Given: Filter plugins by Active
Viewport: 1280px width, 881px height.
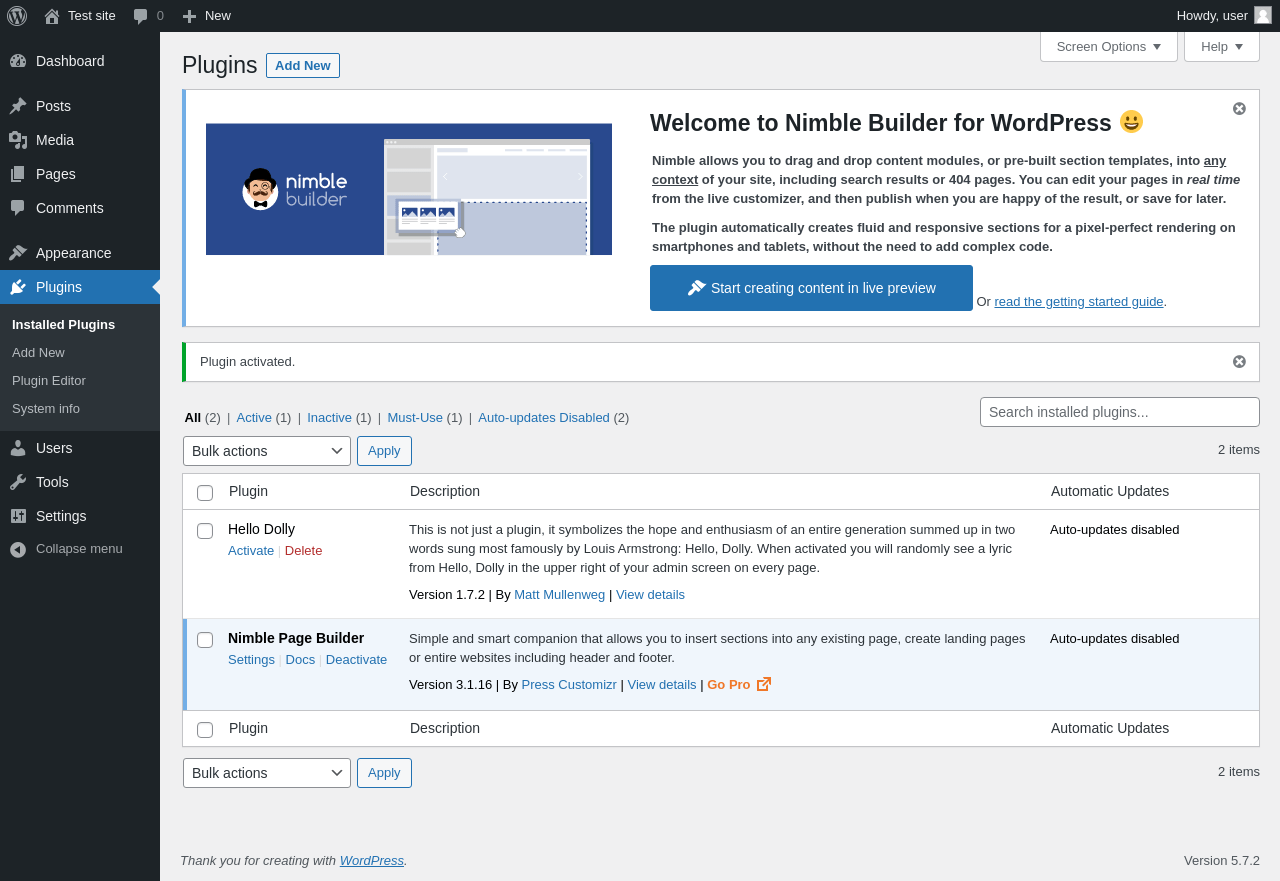Looking at the screenshot, I should point(254,417).
